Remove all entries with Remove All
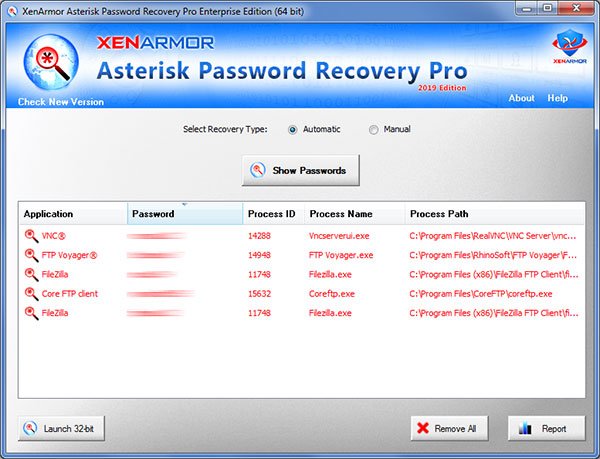 (450, 428)
